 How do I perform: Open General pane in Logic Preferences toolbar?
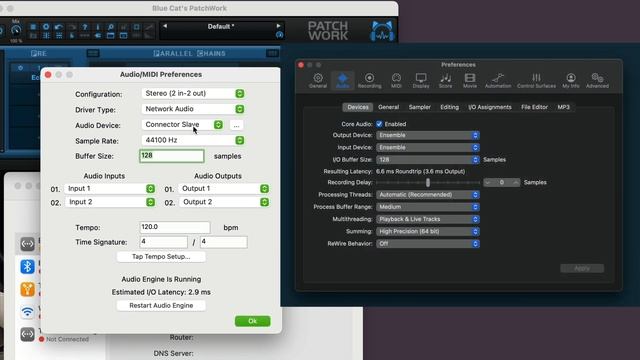318,80
